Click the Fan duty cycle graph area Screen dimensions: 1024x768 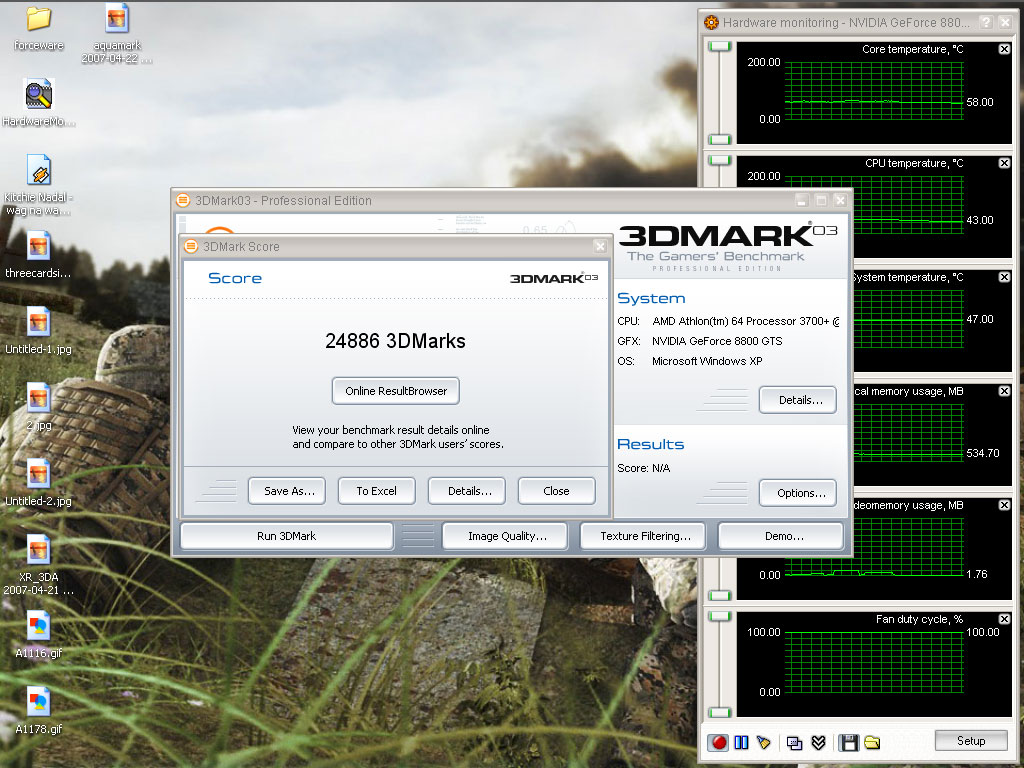tap(874, 662)
